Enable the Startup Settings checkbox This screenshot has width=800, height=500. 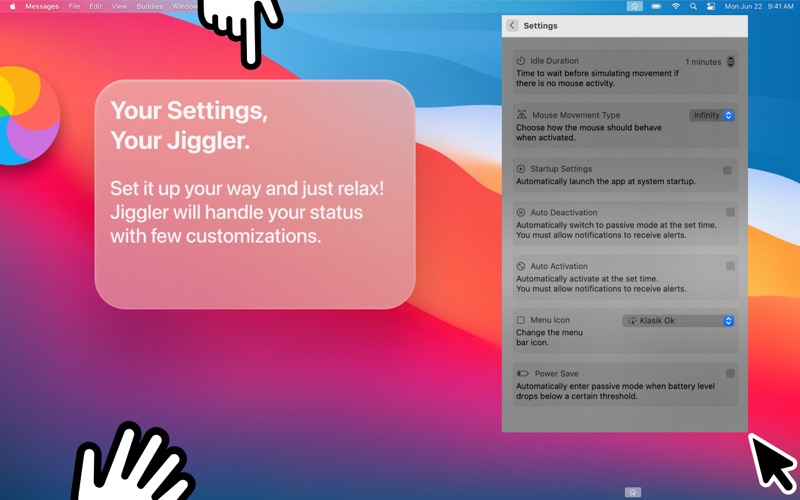728,170
